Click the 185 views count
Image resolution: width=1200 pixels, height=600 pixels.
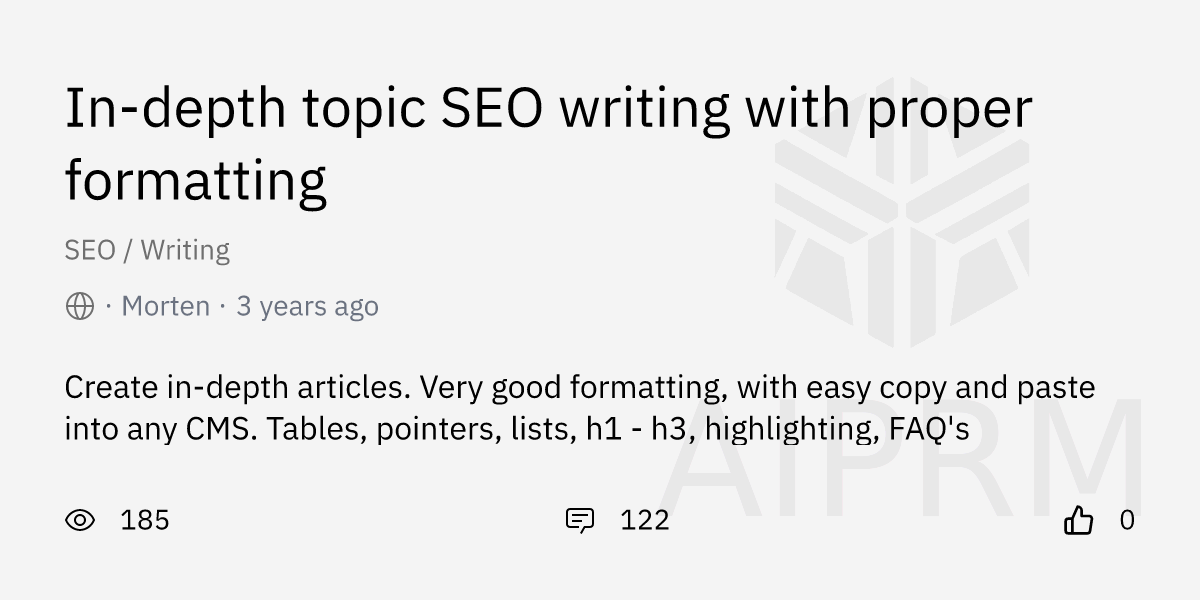coord(145,520)
